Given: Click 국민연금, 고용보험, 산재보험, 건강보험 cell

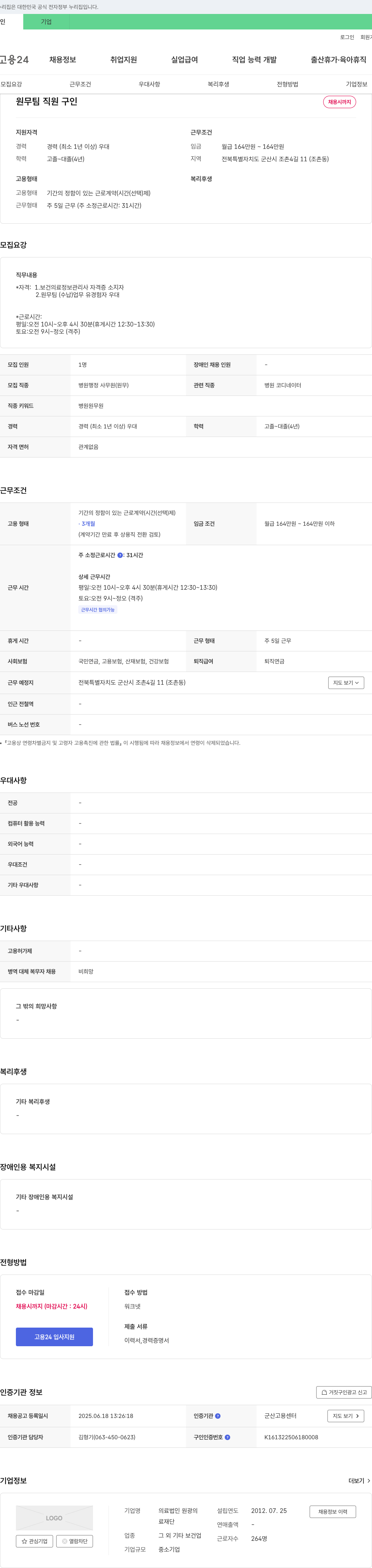Looking at the screenshot, I should pos(123,661).
